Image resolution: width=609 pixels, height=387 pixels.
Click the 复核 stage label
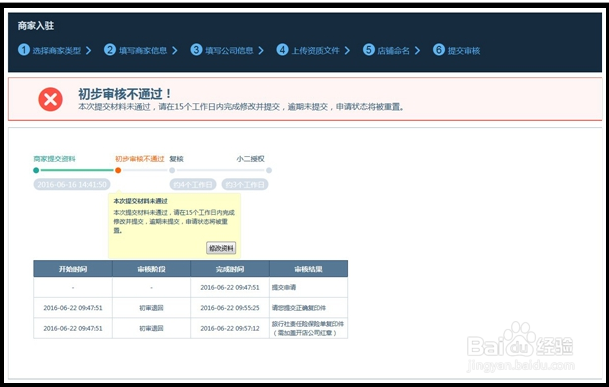coord(176,159)
